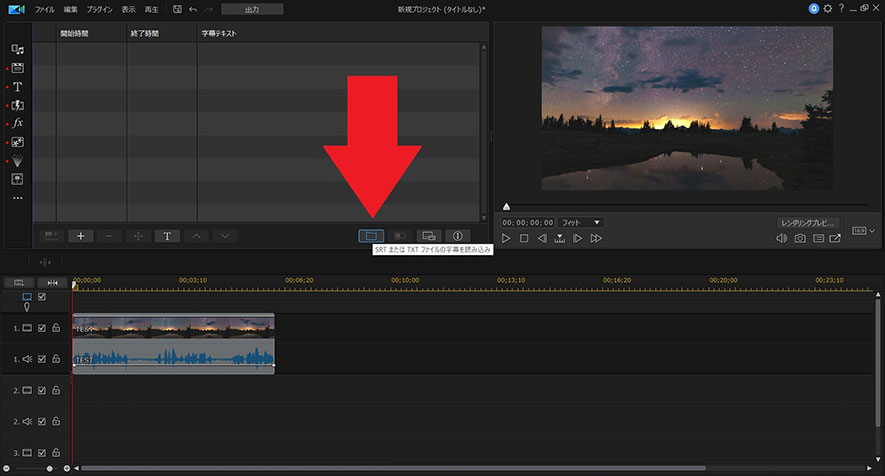Open the Transition Room lightning icon
This screenshot has width=885, height=476.
[17, 105]
